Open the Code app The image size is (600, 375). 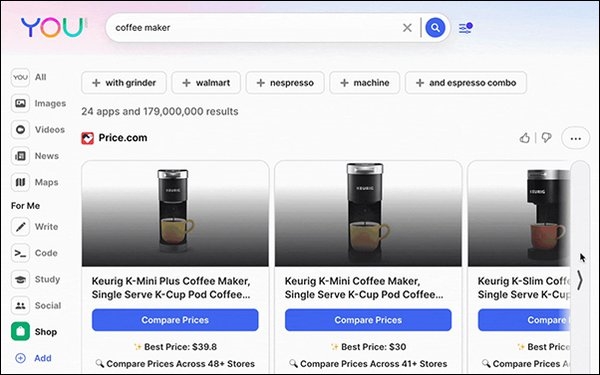click(x=34, y=253)
